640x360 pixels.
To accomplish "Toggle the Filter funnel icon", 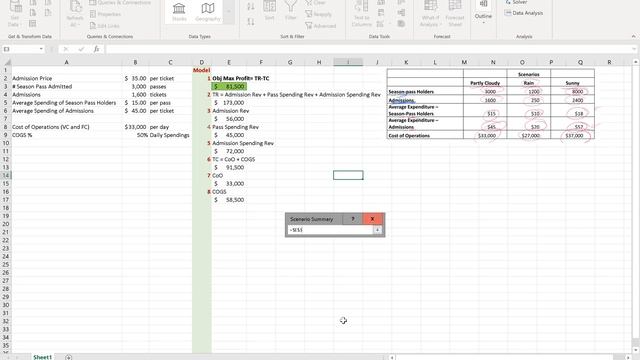I will 291,11.
